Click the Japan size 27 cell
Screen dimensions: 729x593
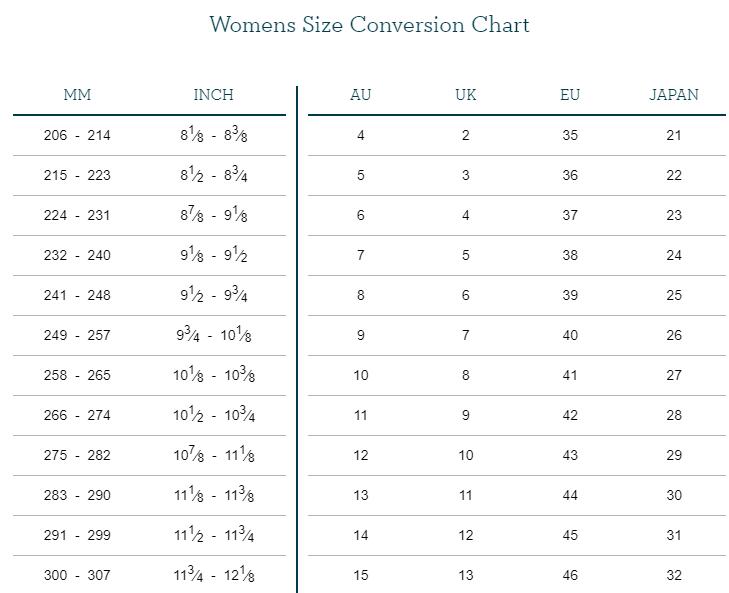click(674, 375)
